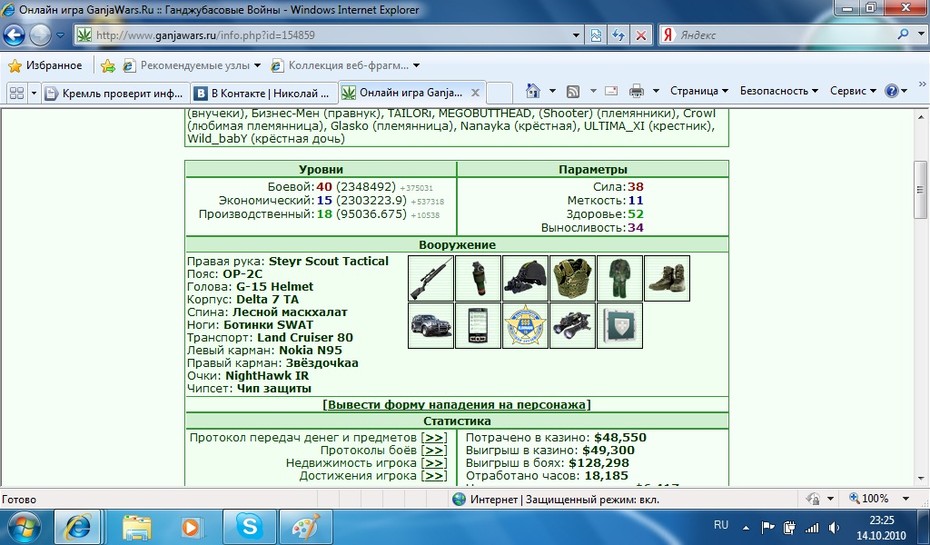Click the star badge item icon
Screen dimensions: 930x545
525,326
